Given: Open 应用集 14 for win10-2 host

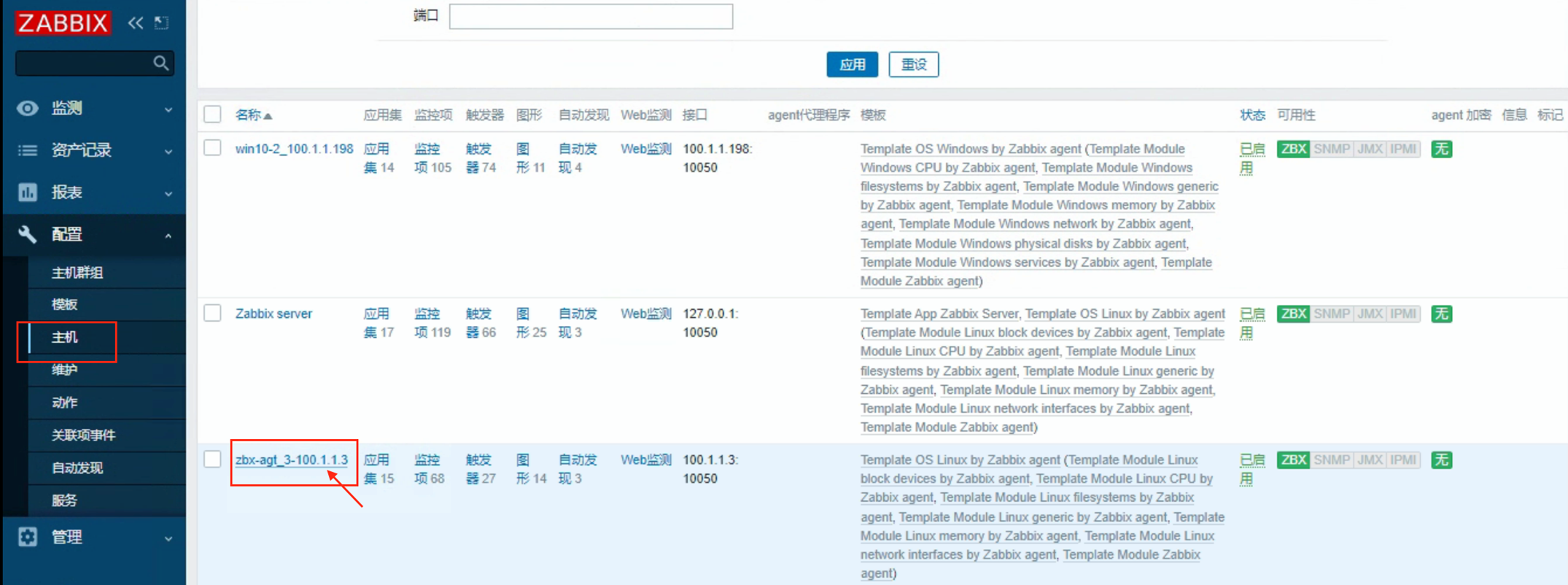Looking at the screenshot, I should point(379,158).
